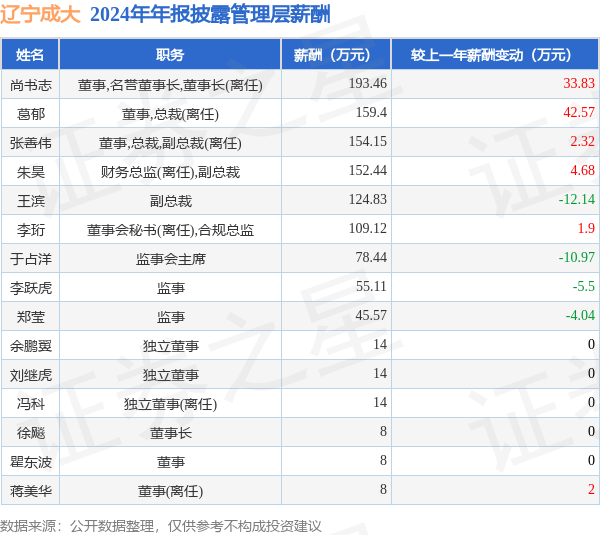Select the name 郑莹
The image size is (600, 535).
(31, 317)
